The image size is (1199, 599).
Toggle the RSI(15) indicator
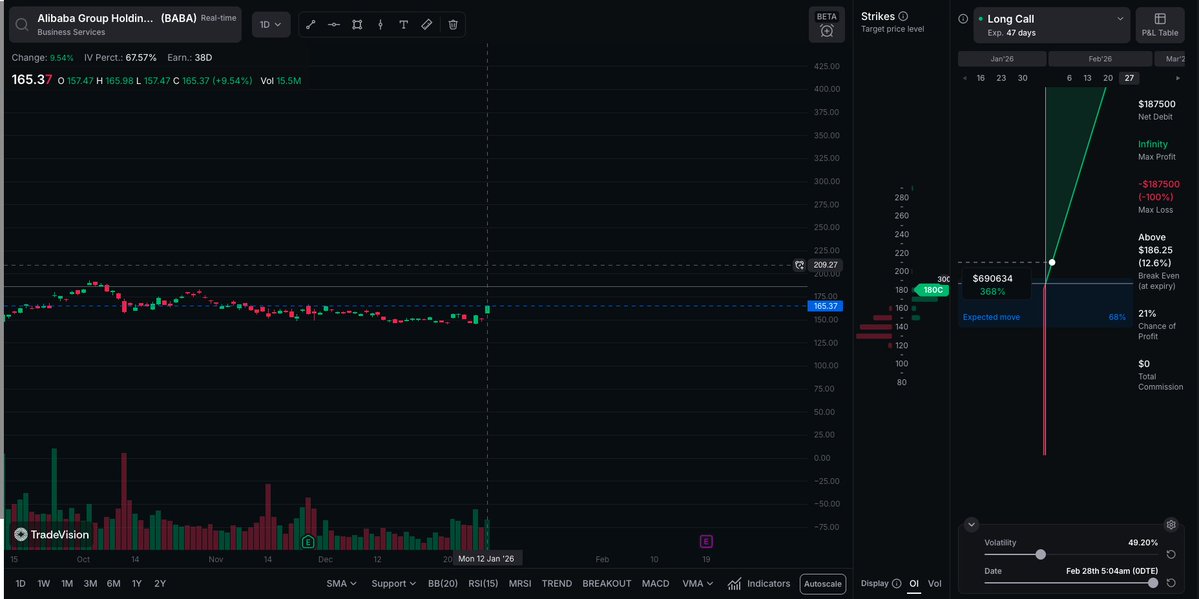[483, 584]
